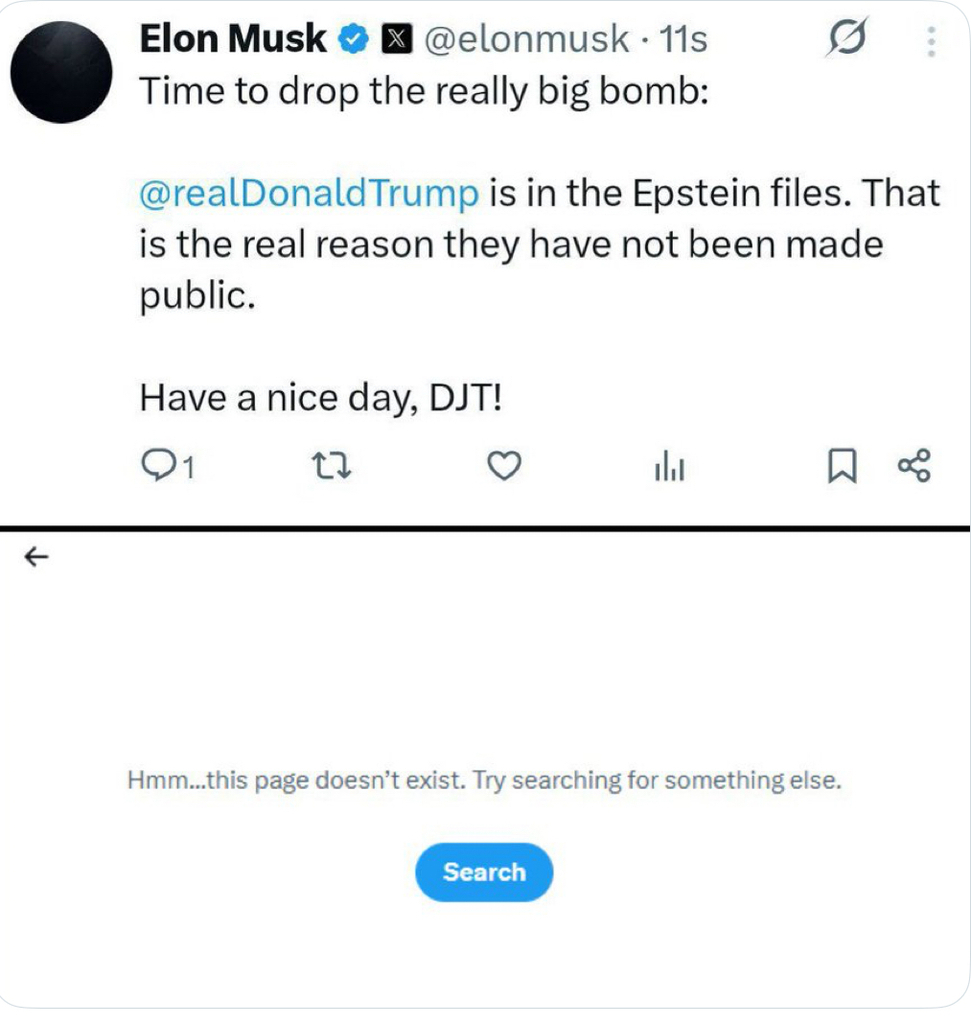Follow the @realDonaldTrump mention link

pos(310,193)
